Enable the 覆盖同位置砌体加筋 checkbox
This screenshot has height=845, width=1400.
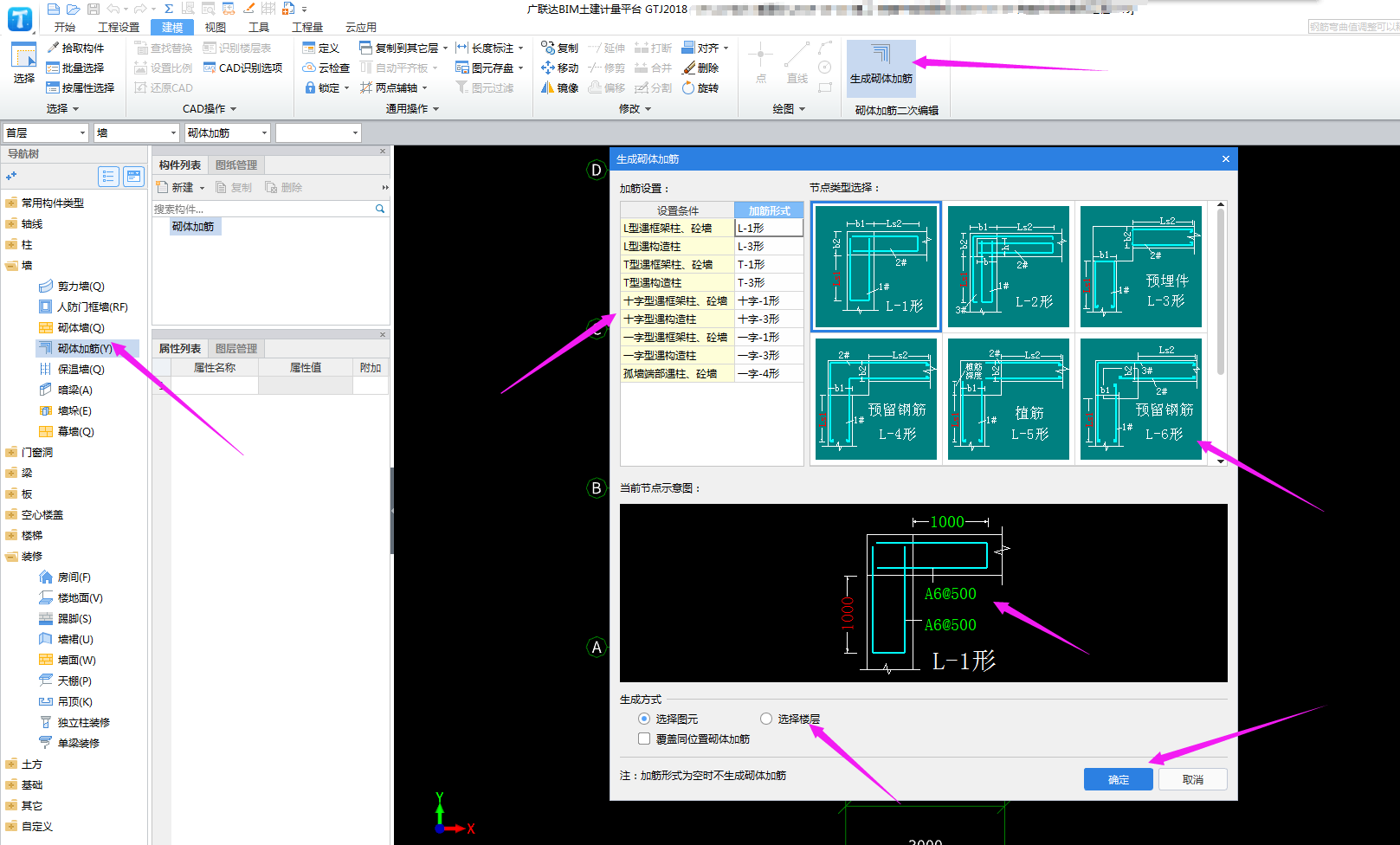[643, 739]
